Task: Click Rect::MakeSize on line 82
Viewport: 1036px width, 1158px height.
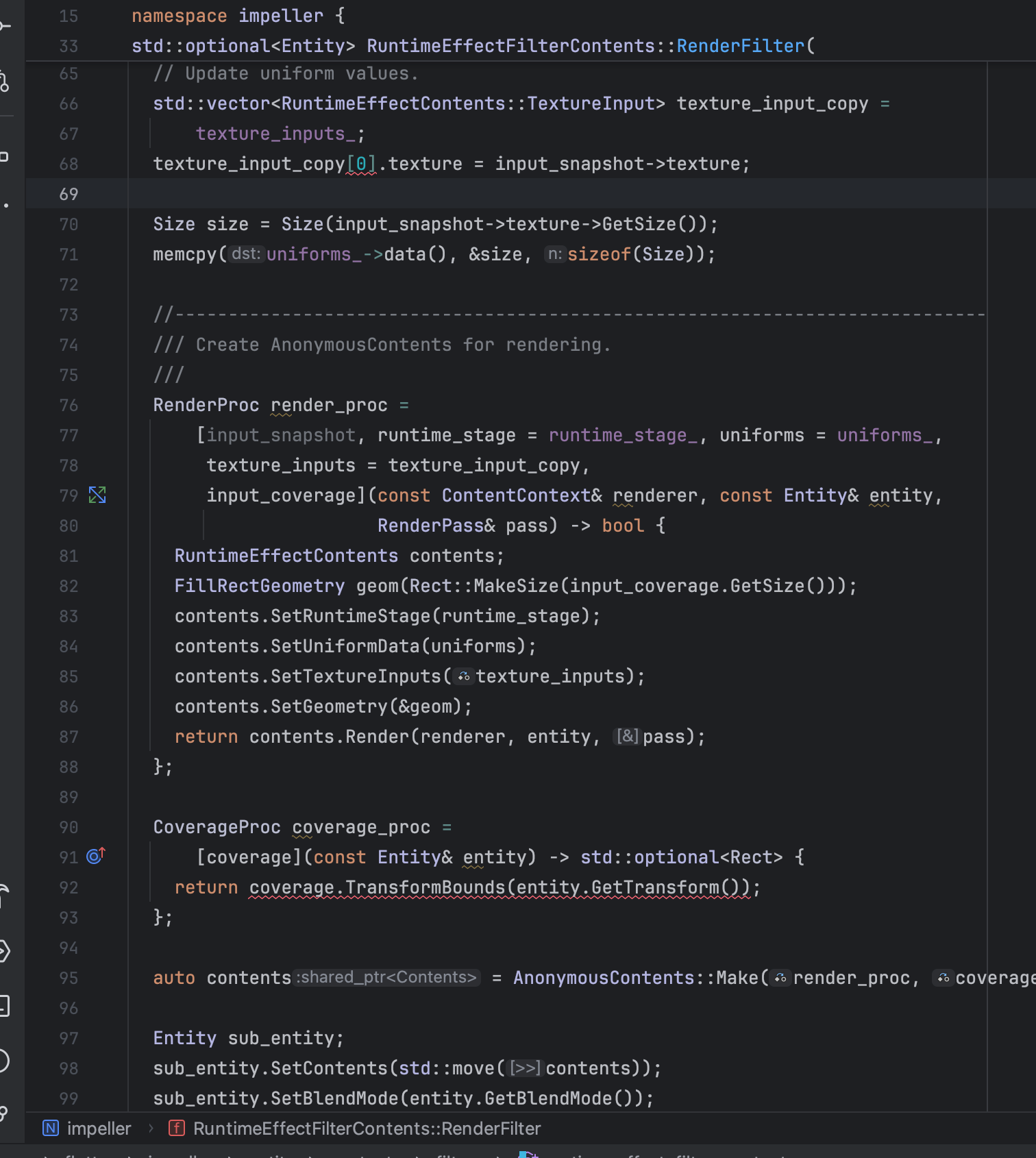Action: [484, 586]
